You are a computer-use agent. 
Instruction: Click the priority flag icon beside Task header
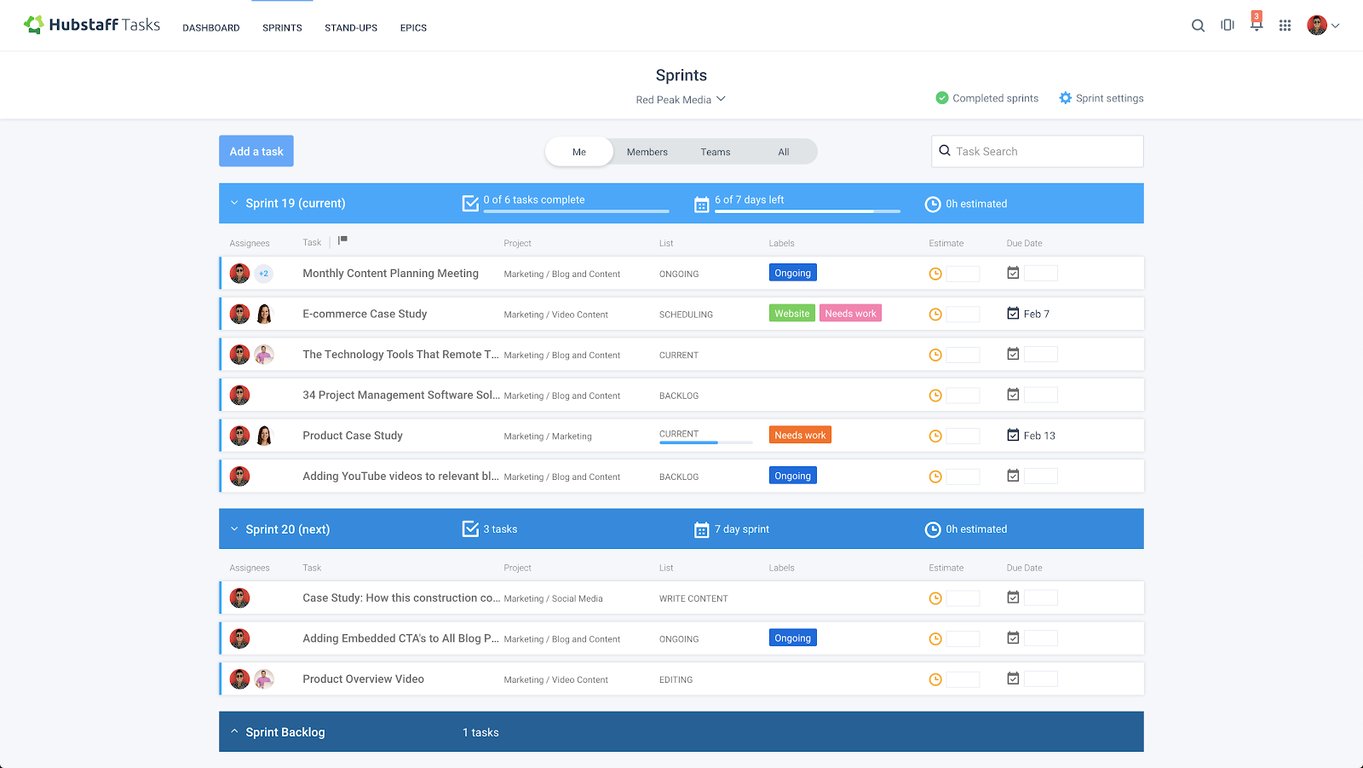(343, 240)
